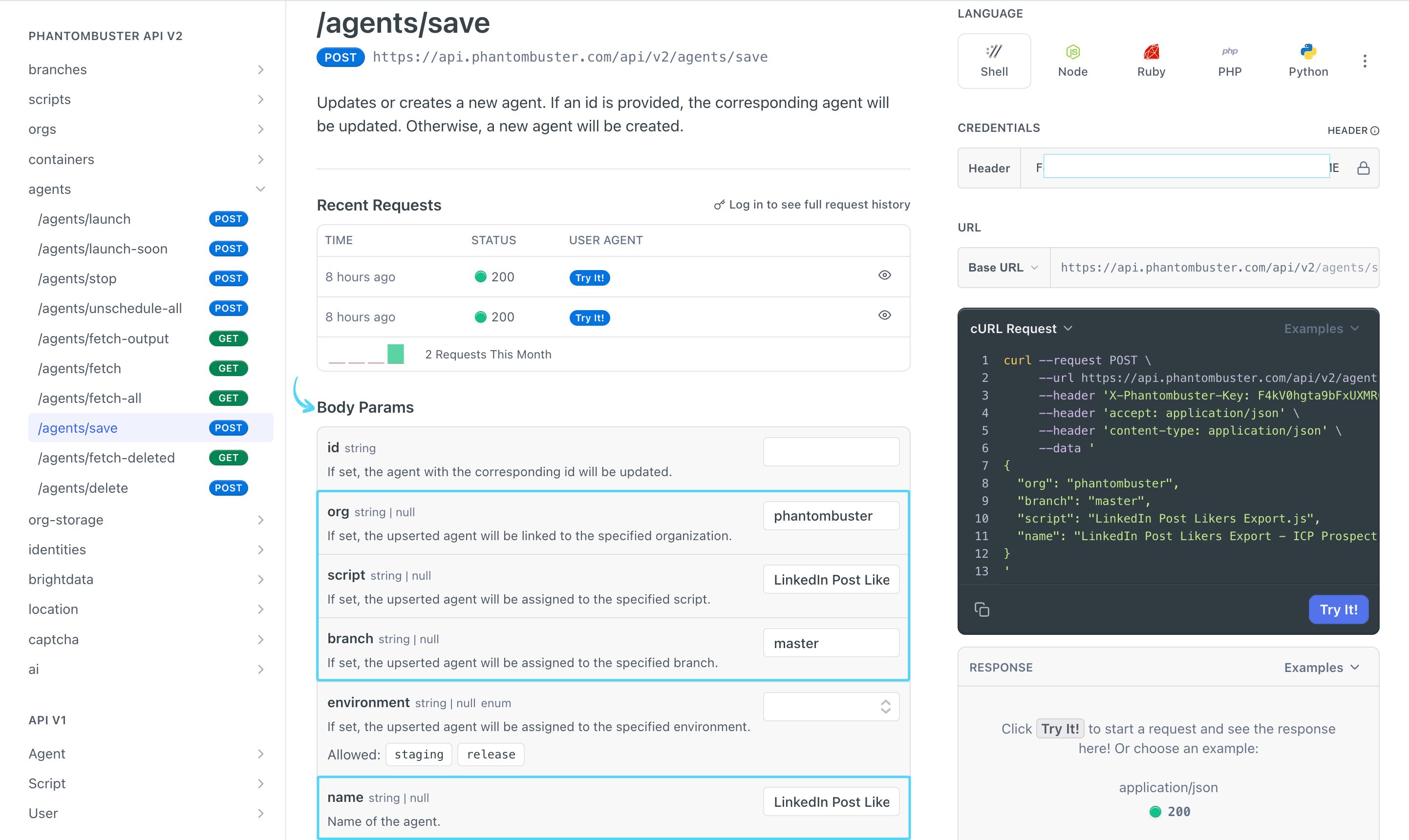
Task: Click the green requests-this-month bar
Action: pos(395,355)
